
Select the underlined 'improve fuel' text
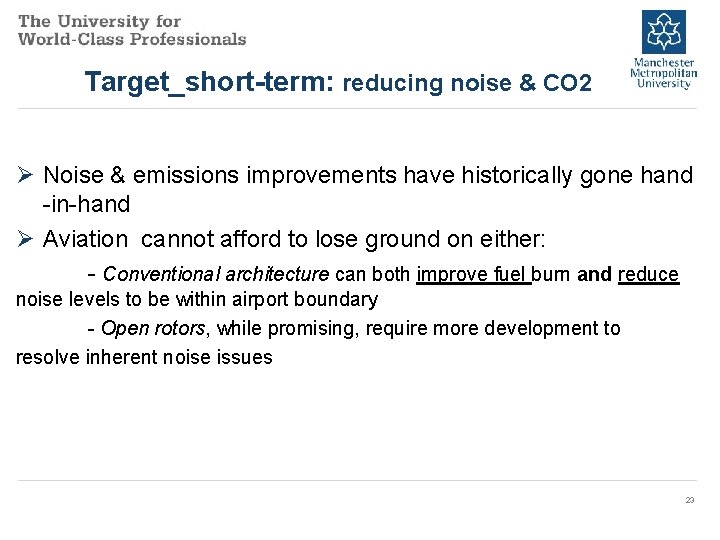pos(473,274)
